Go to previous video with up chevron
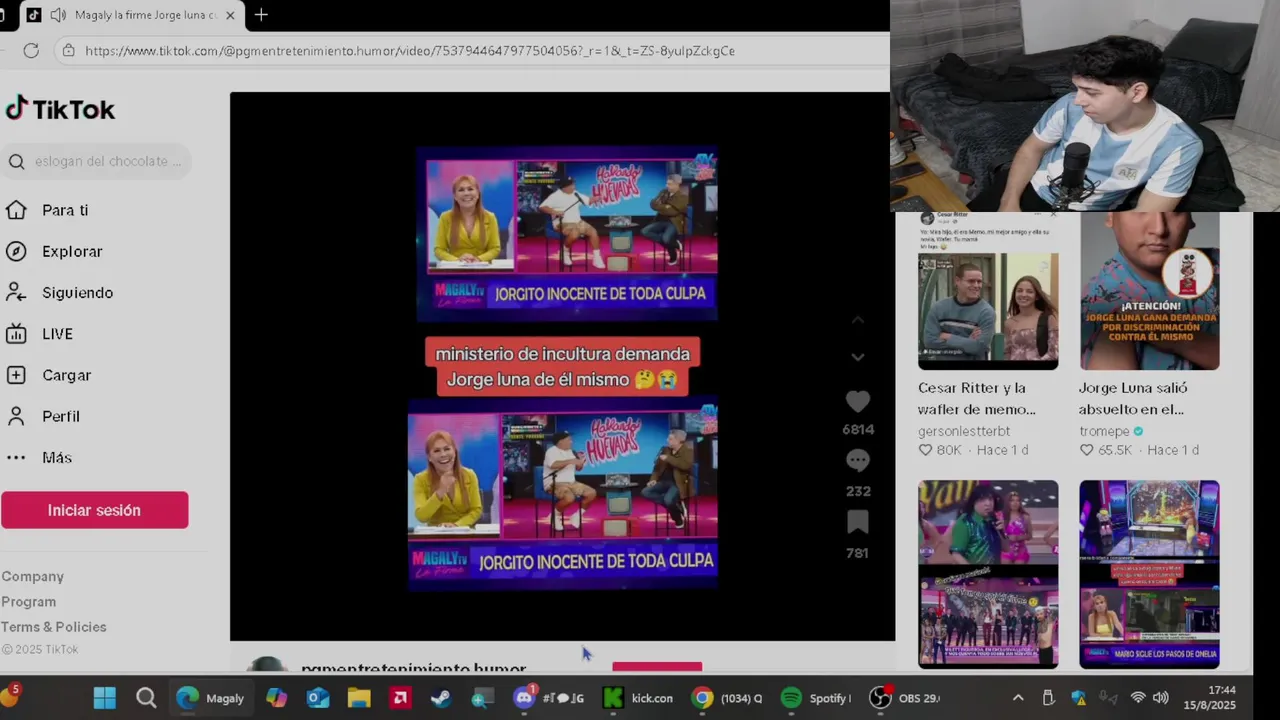The height and width of the screenshot is (720, 1280). (858, 321)
